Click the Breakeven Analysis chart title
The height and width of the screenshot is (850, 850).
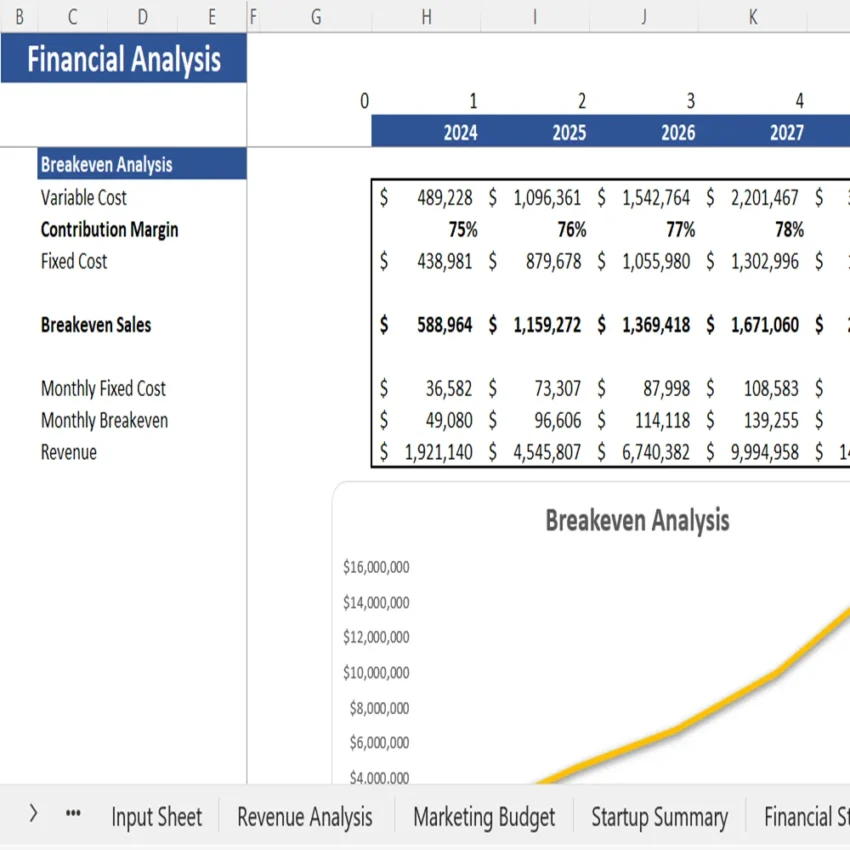637,520
